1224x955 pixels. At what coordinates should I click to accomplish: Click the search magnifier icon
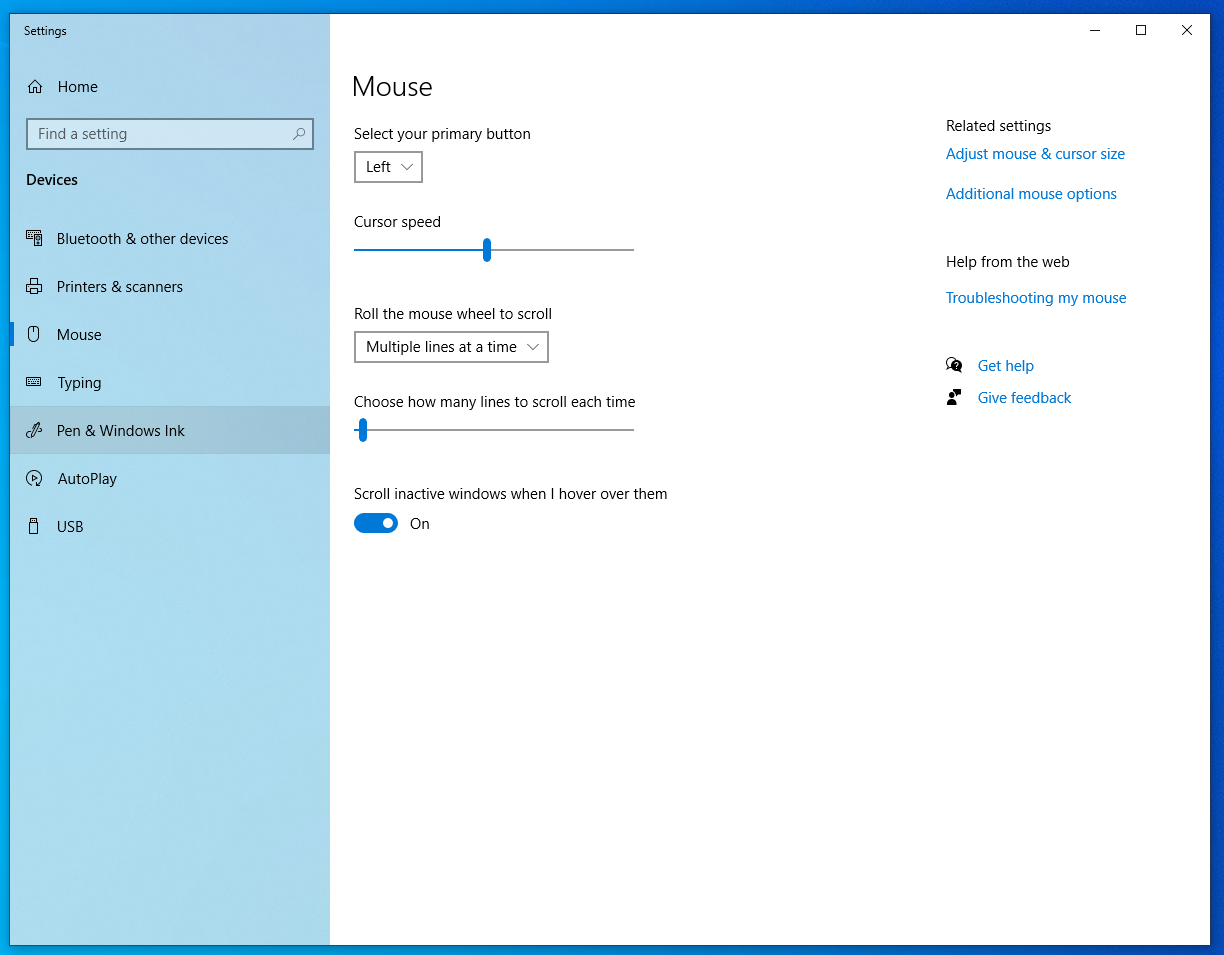pyautogui.click(x=299, y=134)
